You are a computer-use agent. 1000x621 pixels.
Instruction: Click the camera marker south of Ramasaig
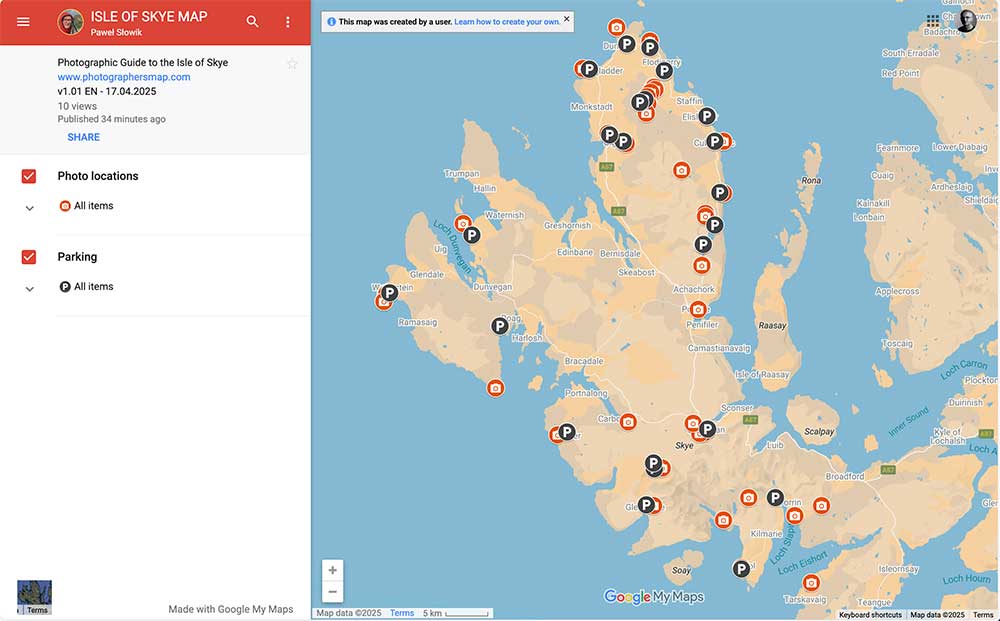tap(496, 388)
